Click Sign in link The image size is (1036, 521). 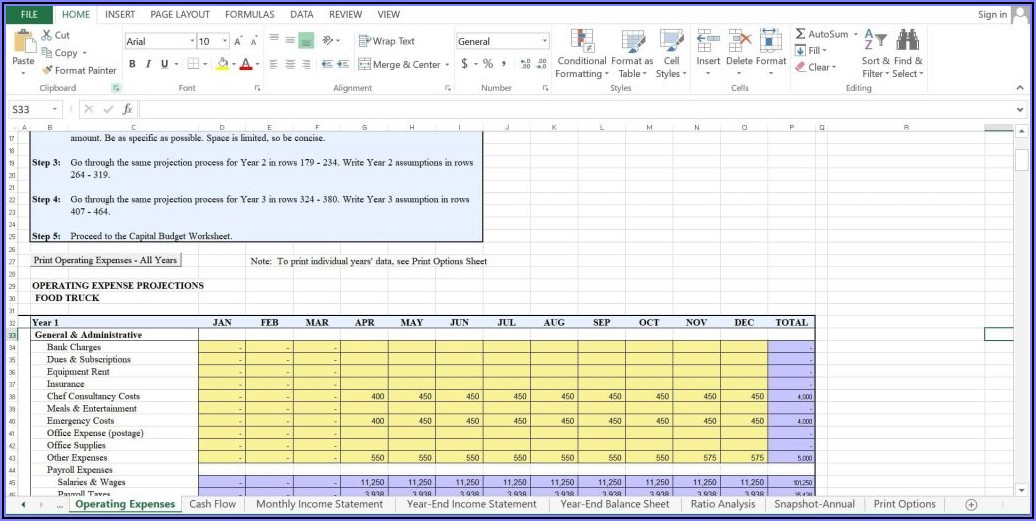click(x=992, y=14)
